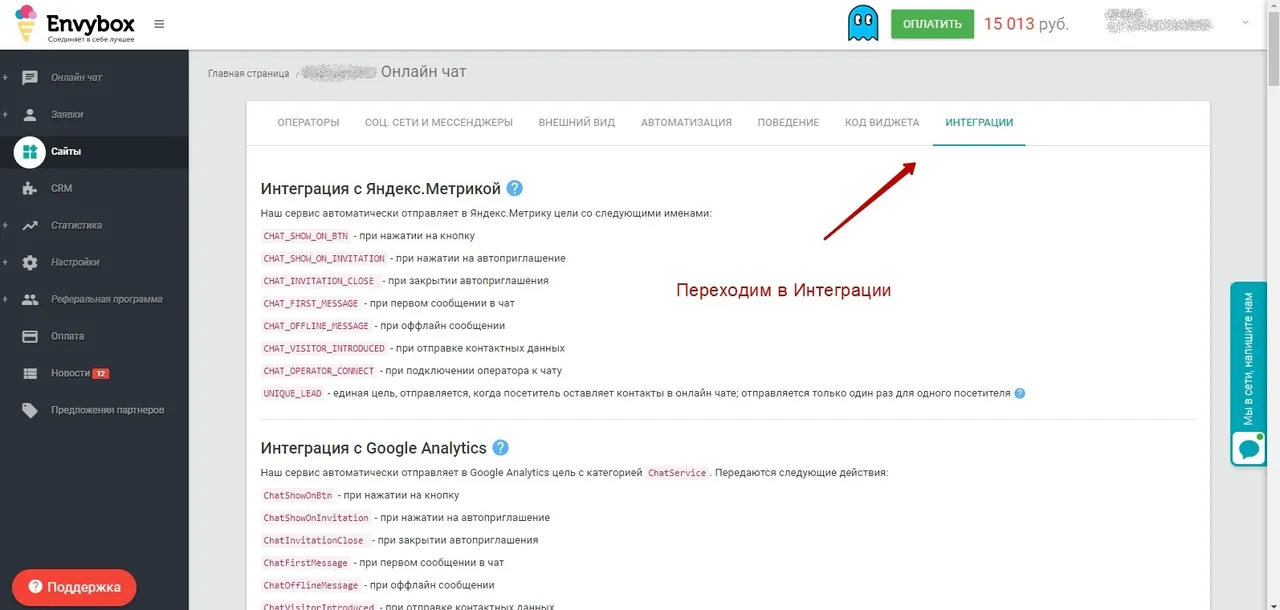Image resolution: width=1280 pixels, height=610 pixels.
Task: Click the blue ghost mascot icon
Action: [x=863, y=23]
